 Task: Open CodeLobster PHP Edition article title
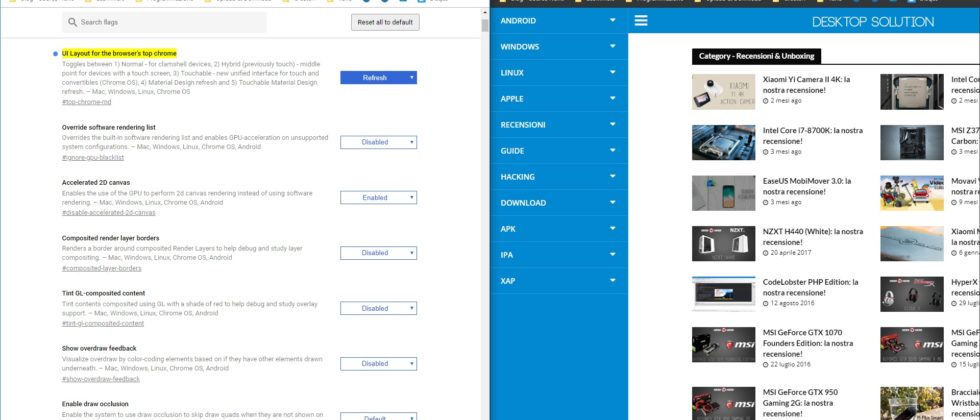tap(811, 288)
